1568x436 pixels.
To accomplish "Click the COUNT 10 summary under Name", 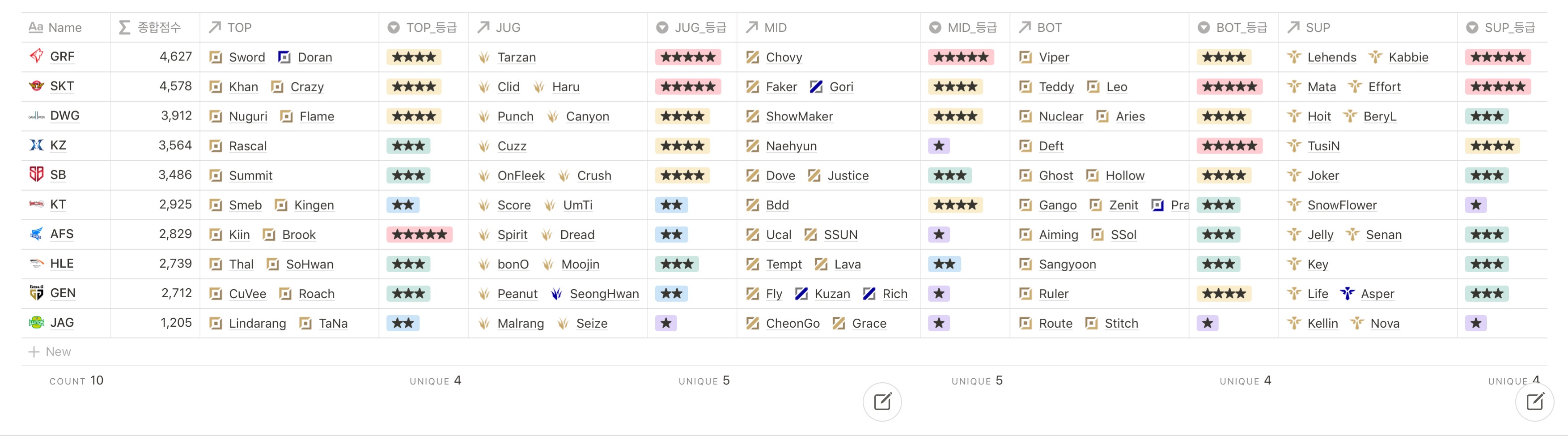I will point(76,380).
